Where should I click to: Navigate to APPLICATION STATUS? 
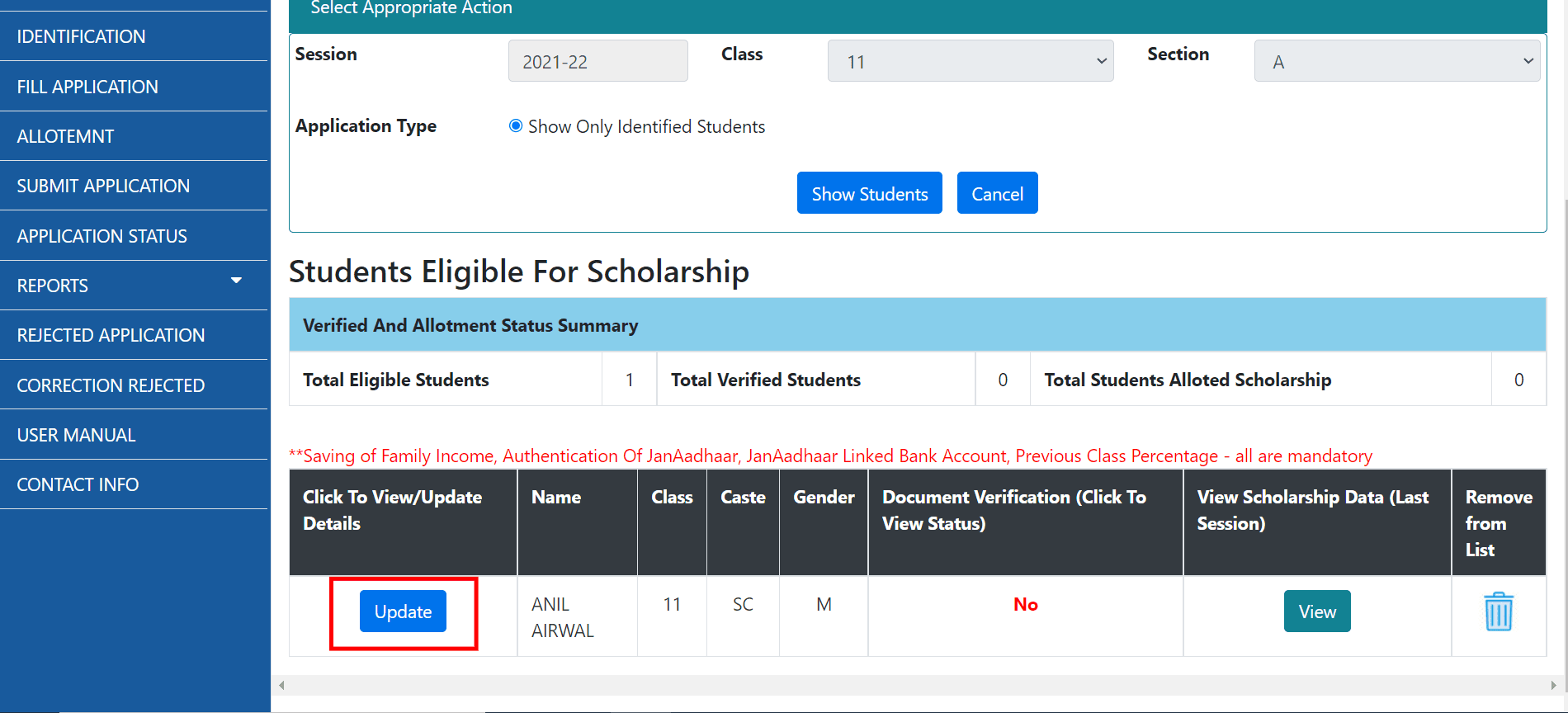(102, 235)
